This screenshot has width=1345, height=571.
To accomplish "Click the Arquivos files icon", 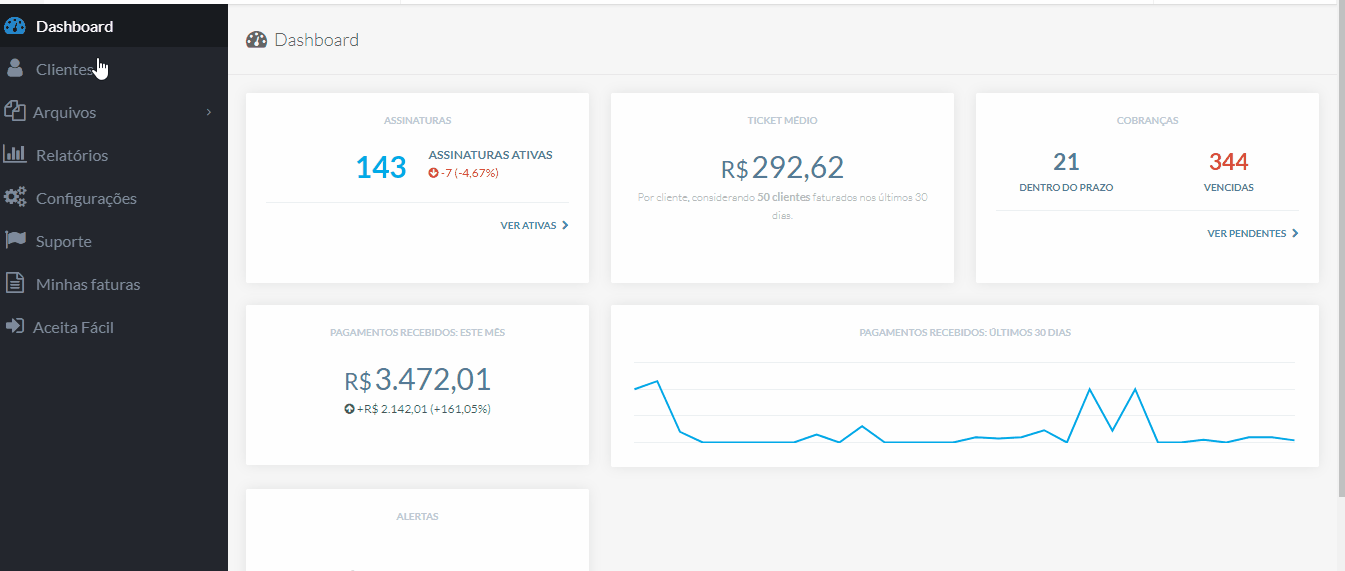I will pyautogui.click(x=14, y=112).
